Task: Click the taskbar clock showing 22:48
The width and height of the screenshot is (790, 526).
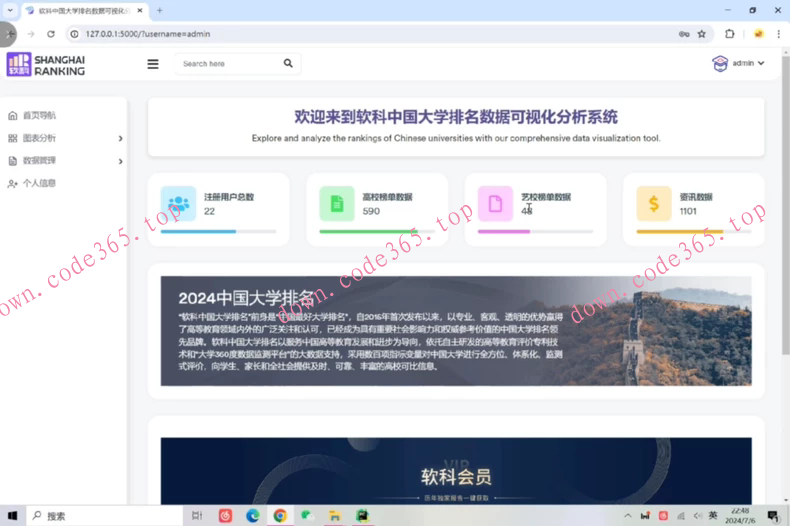Action: [x=740, y=515]
